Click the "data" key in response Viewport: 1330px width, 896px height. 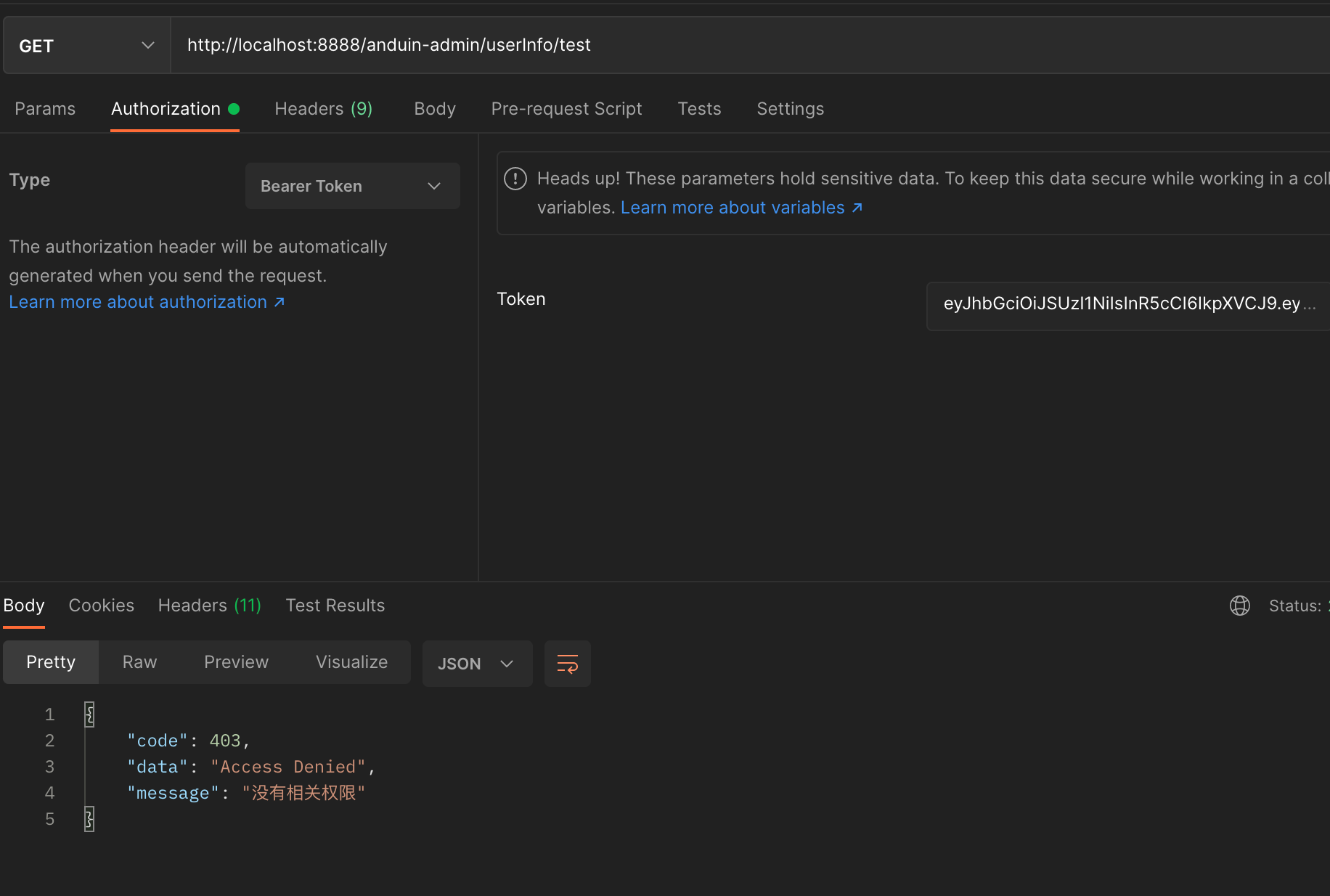coord(158,767)
